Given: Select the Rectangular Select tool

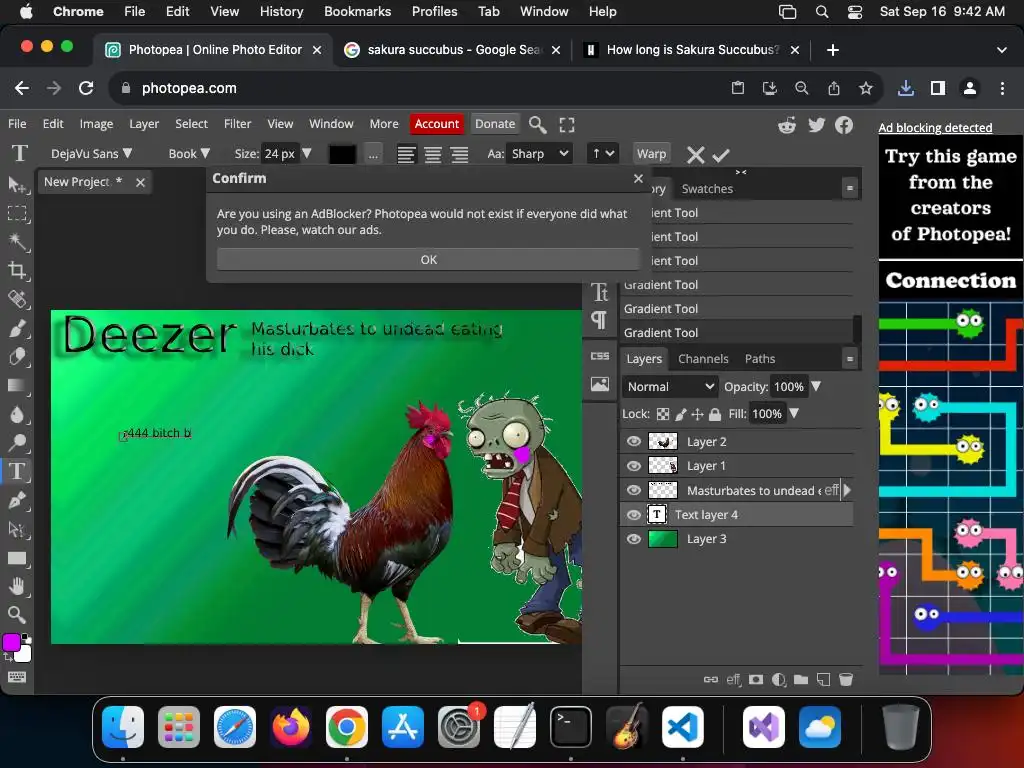Looking at the screenshot, I should (x=17, y=214).
